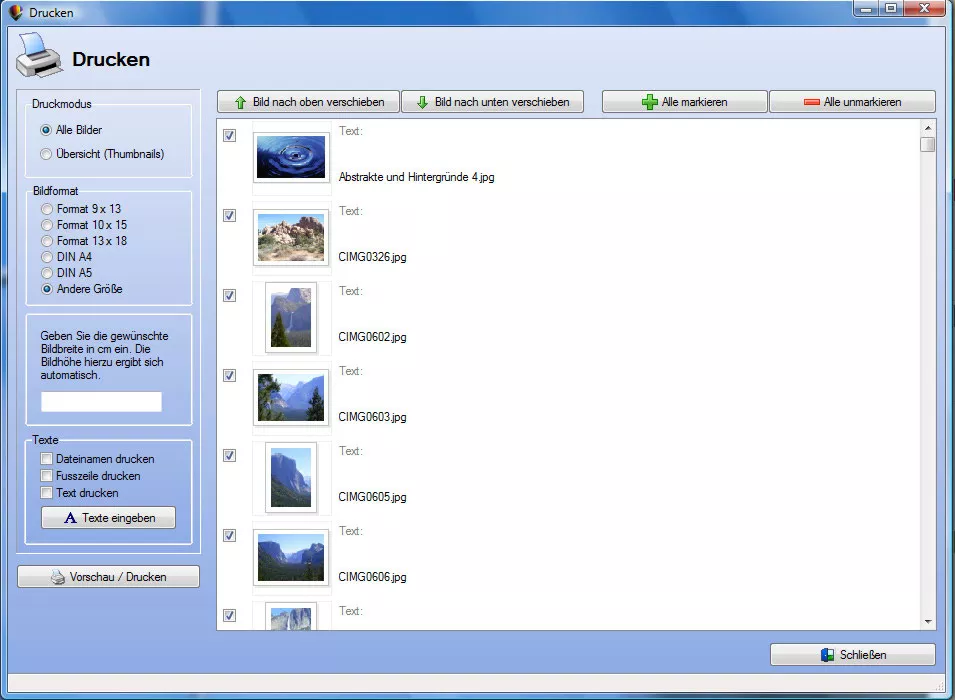This screenshot has height=700, width=955.
Task: Select Übersicht (Thumbnails) print mode
Action: 46,154
